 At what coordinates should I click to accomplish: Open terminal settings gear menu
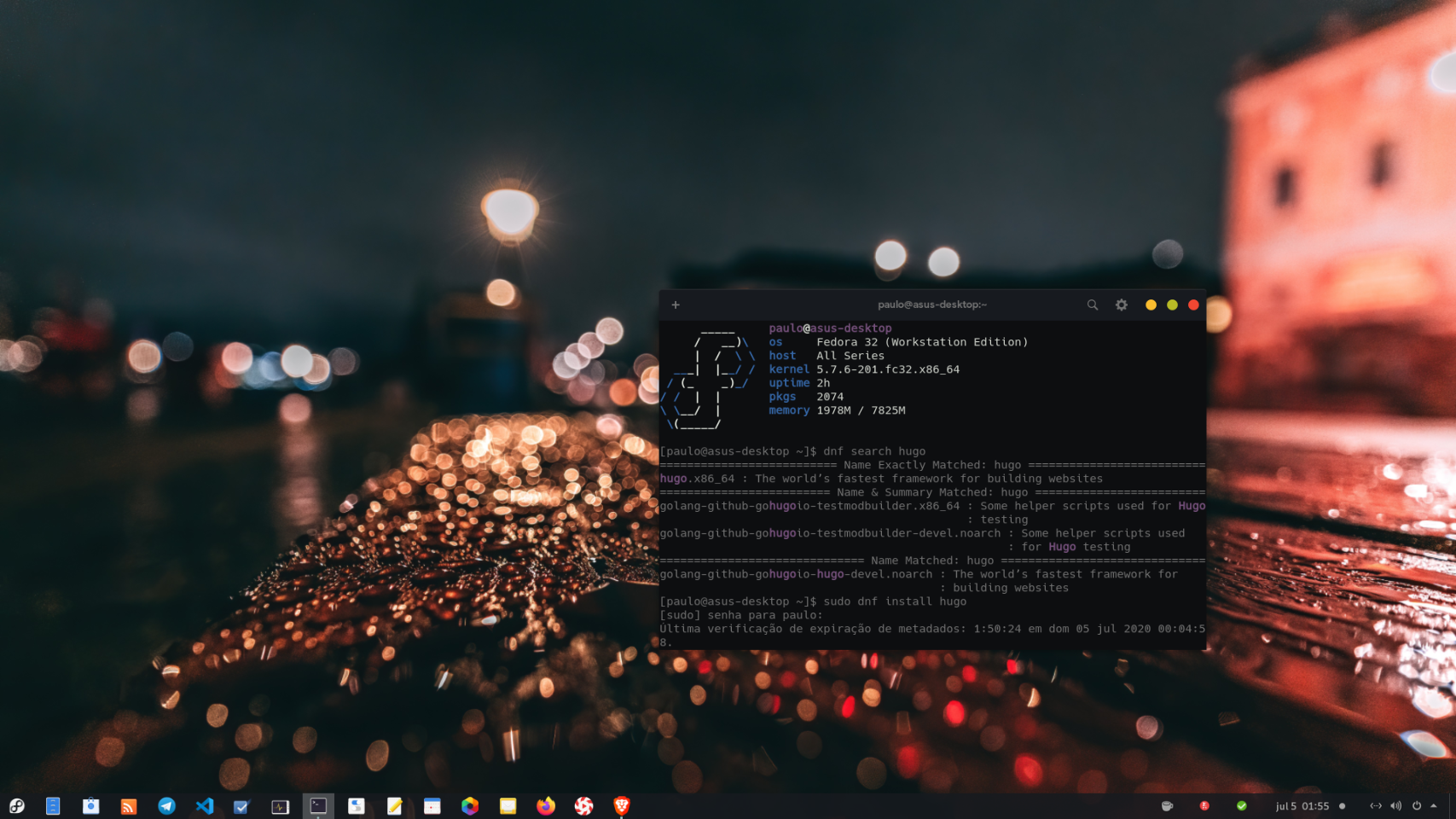(x=1121, y=305)
